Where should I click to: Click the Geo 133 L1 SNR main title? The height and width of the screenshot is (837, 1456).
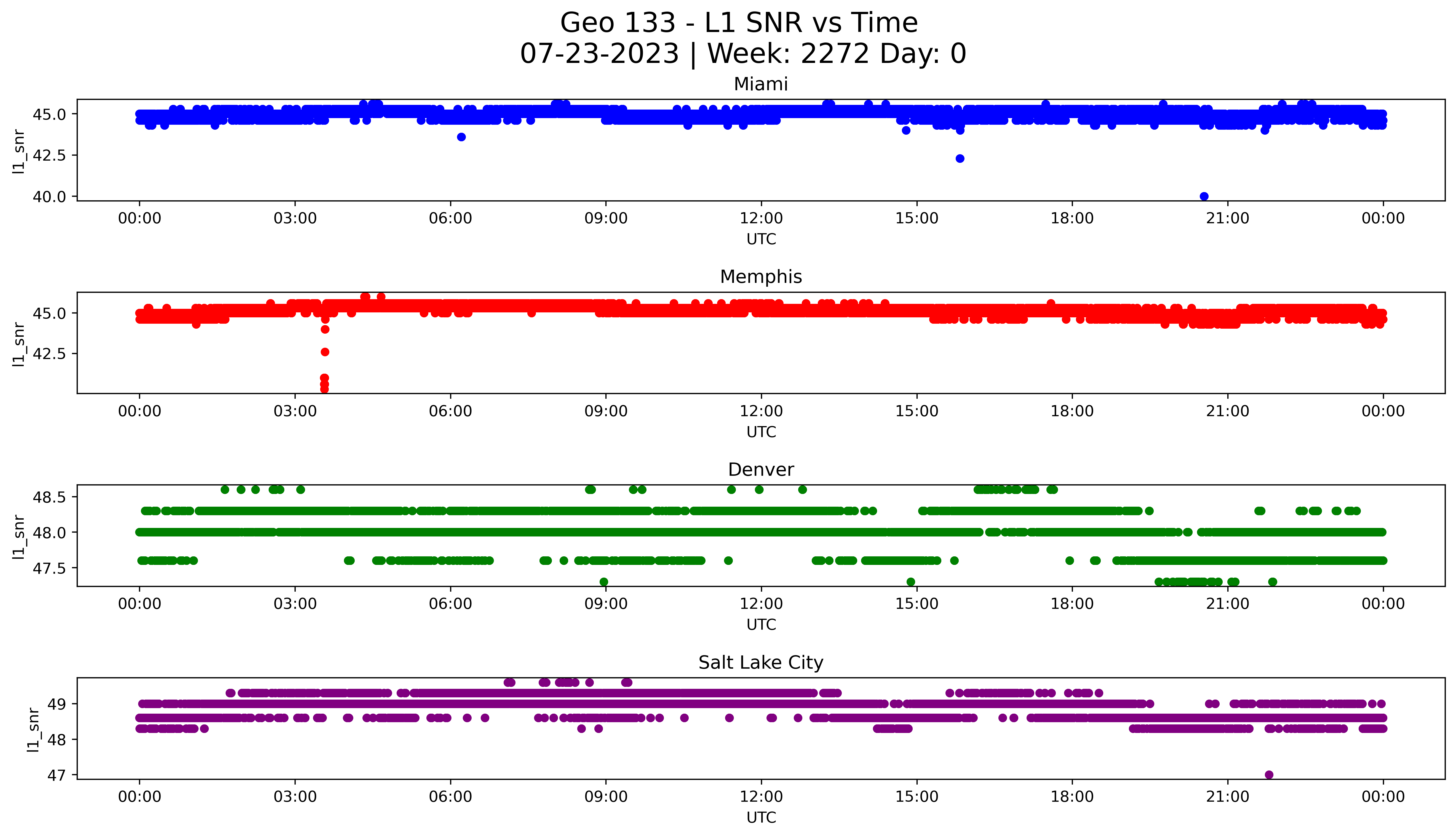pyautogui.click(x=739, y=23)
